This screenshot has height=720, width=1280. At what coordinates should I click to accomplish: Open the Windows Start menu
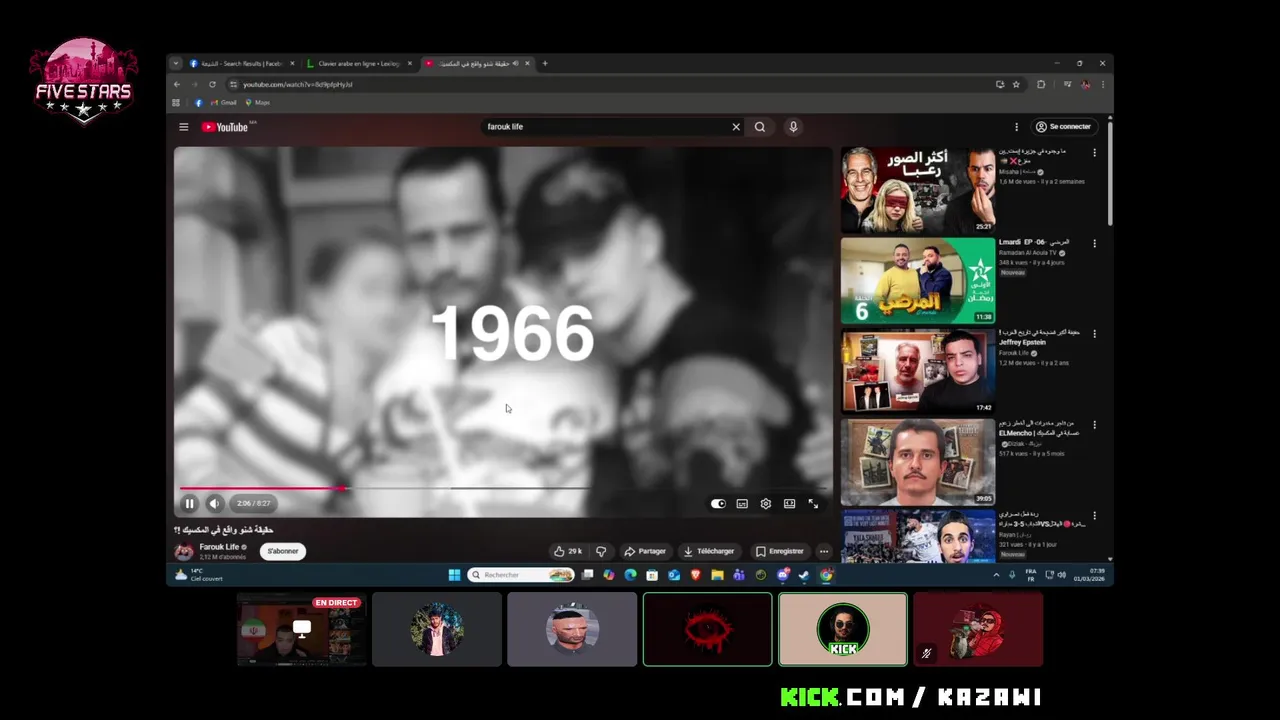tap(454, 575)
